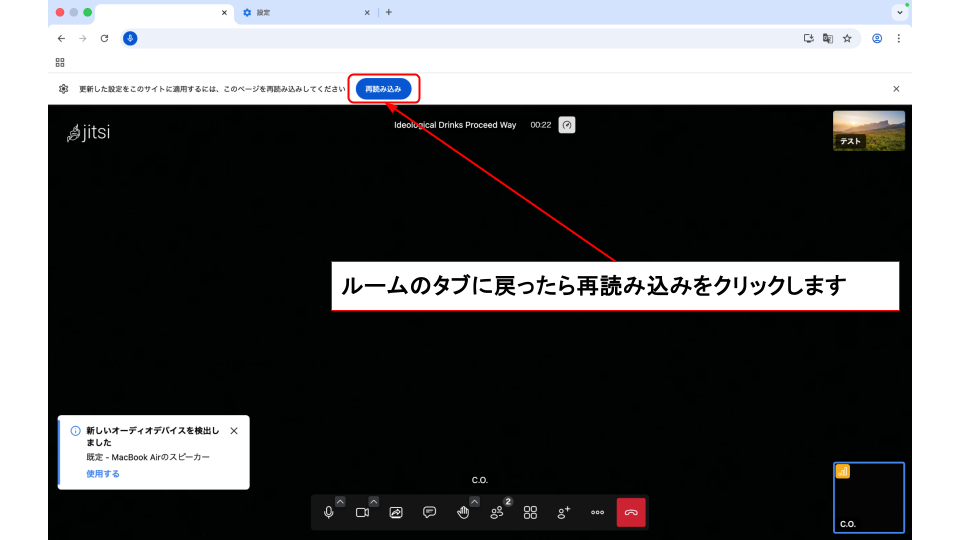Open the chat panel

click(429, 512)
